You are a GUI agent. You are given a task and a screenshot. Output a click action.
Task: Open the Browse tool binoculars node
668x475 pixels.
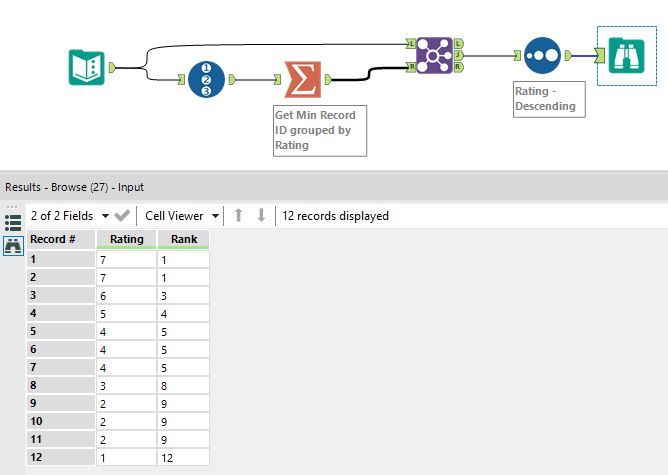point(626,55)
